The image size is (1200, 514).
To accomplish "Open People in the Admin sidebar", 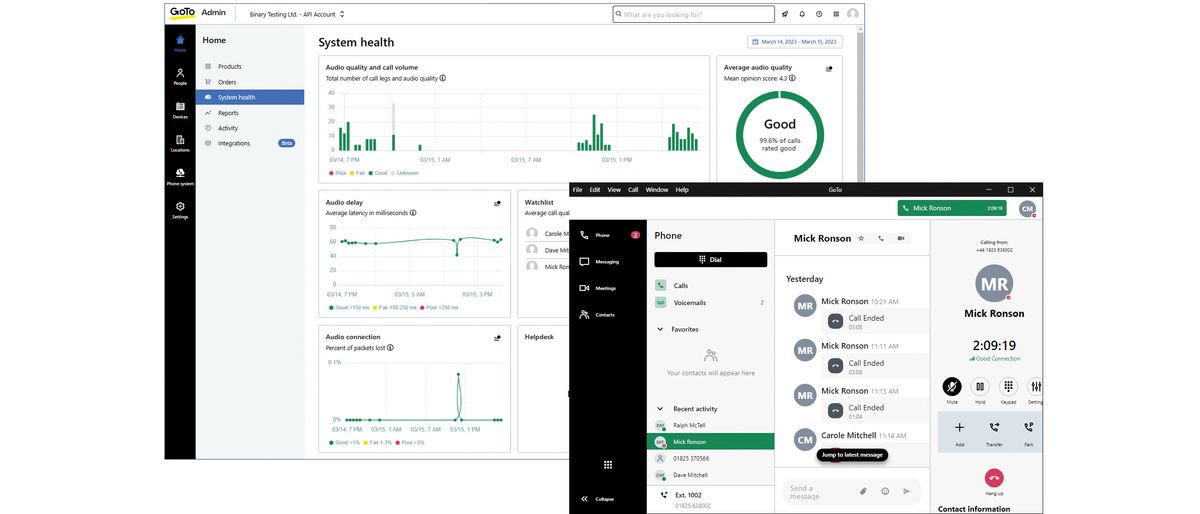I will coord(180,76).
